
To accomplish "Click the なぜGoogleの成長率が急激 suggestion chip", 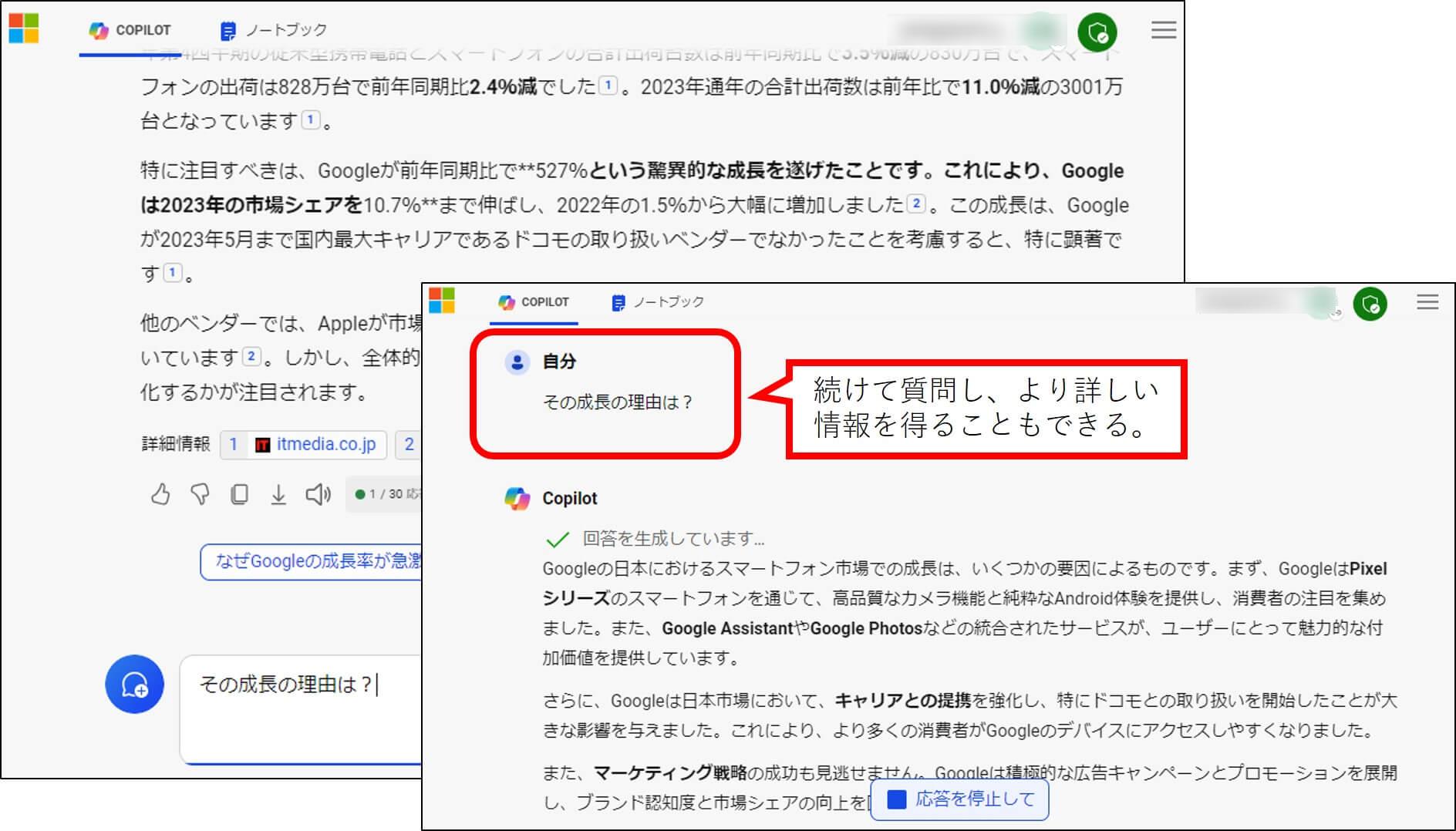I will (x=312, y=561).
